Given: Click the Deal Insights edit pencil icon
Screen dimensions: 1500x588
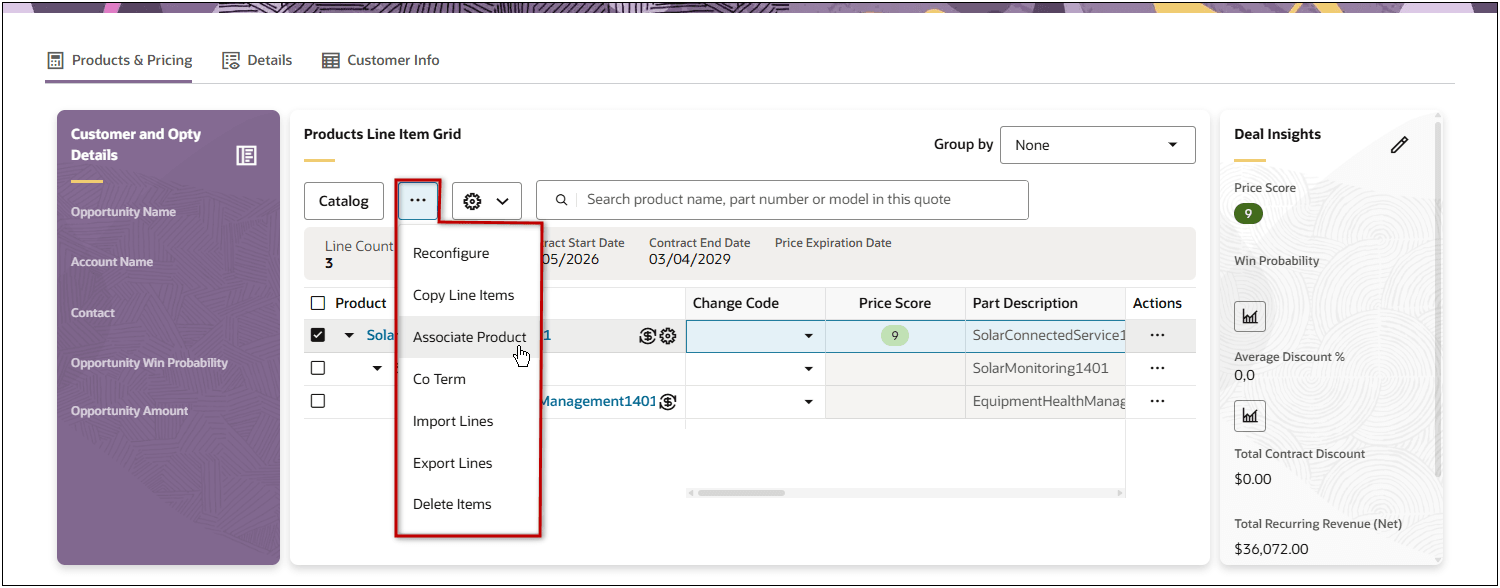Looking at the screenshot, I should click(x=1399, y=145).
